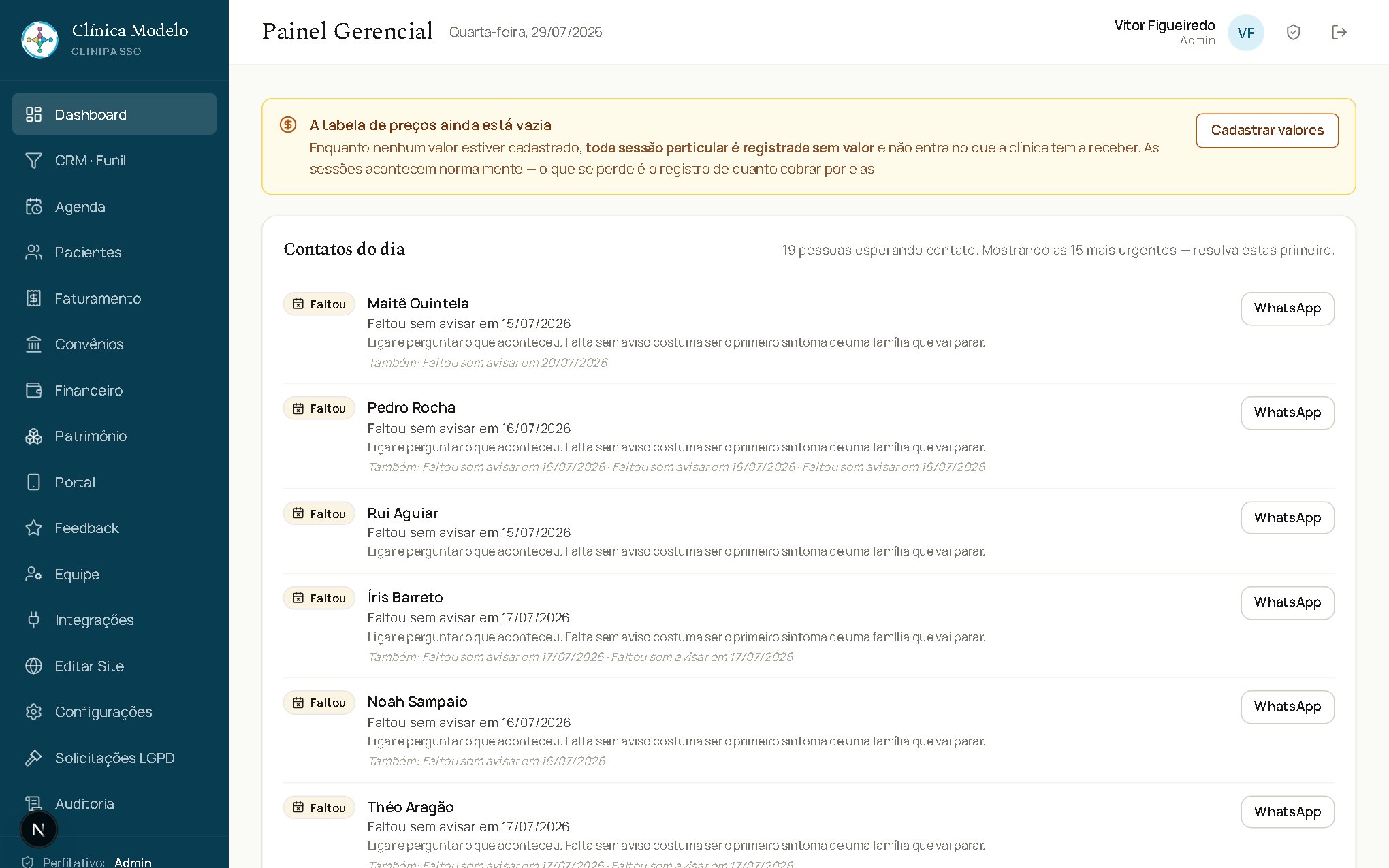Click the Feedback star icon

click(33, 528)
